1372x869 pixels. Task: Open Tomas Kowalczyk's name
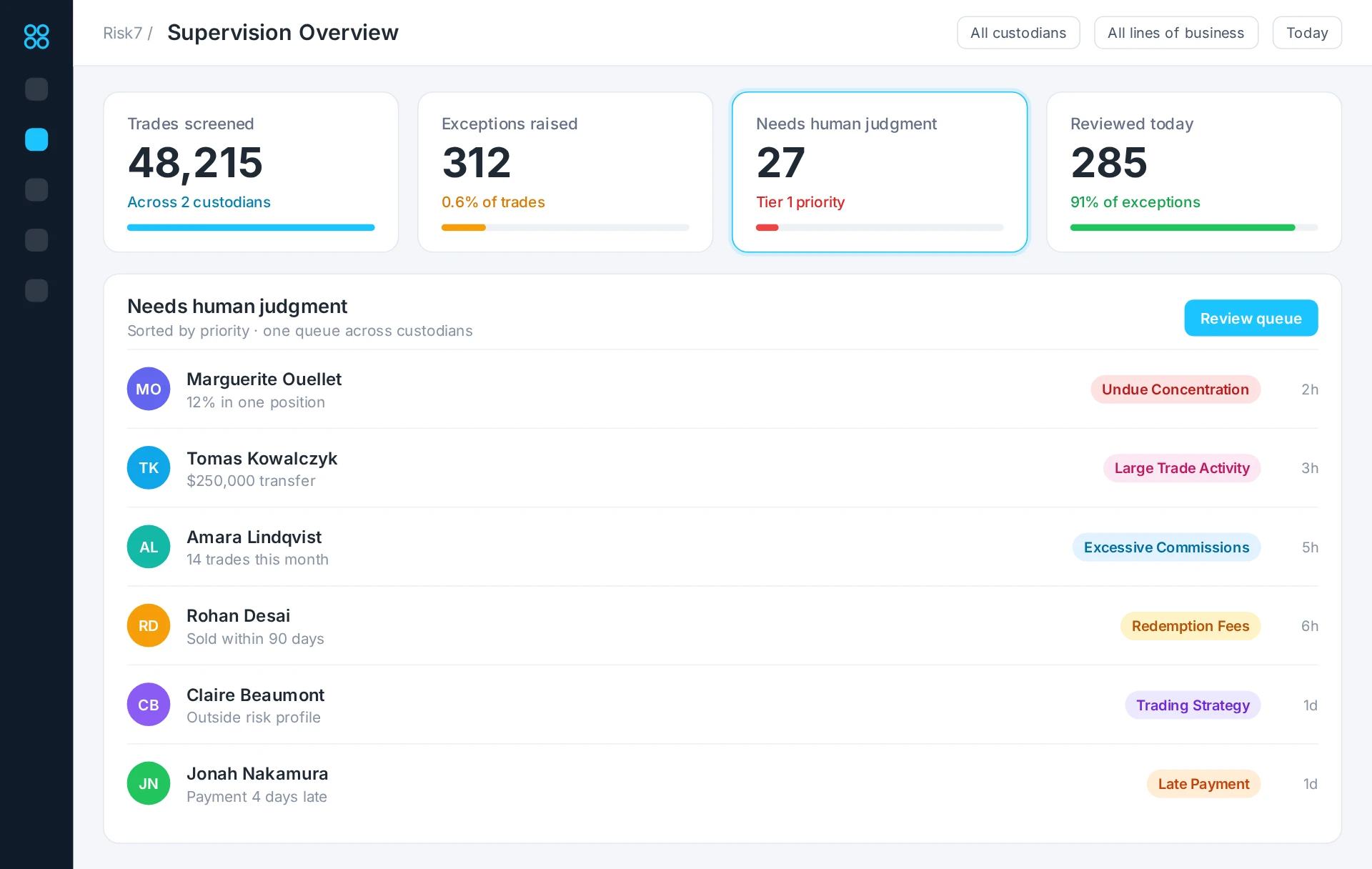coord(262,458)
